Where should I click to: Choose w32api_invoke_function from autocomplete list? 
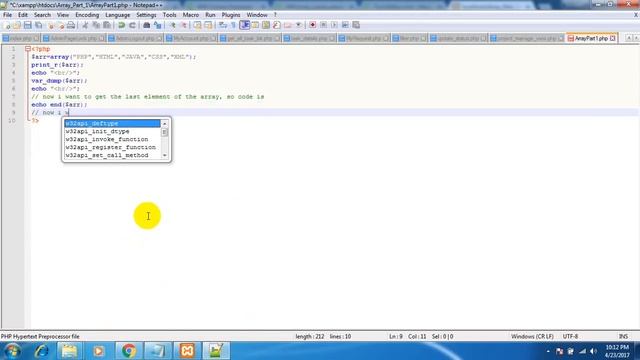[x=112, y=139]
